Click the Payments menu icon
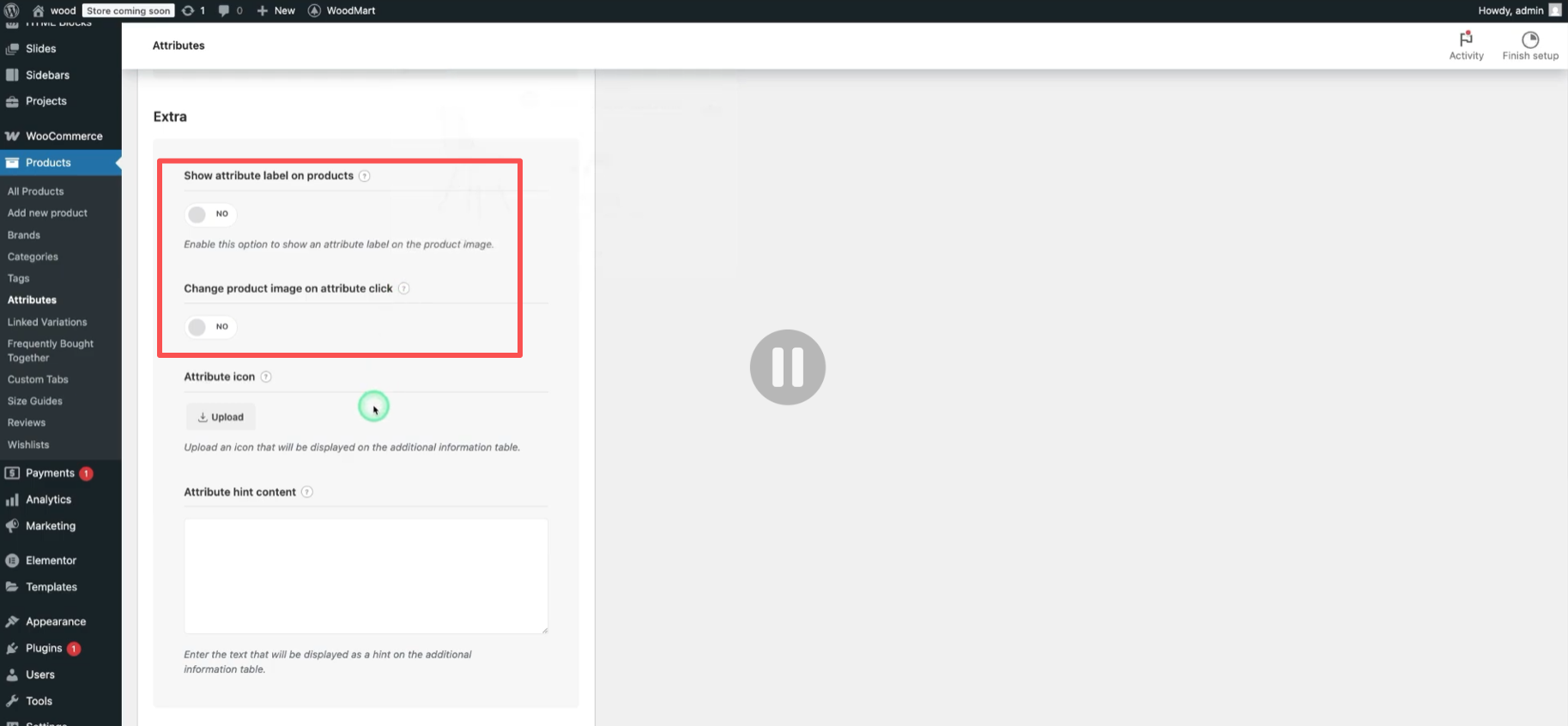1568x726 pixels. [12, 473]
